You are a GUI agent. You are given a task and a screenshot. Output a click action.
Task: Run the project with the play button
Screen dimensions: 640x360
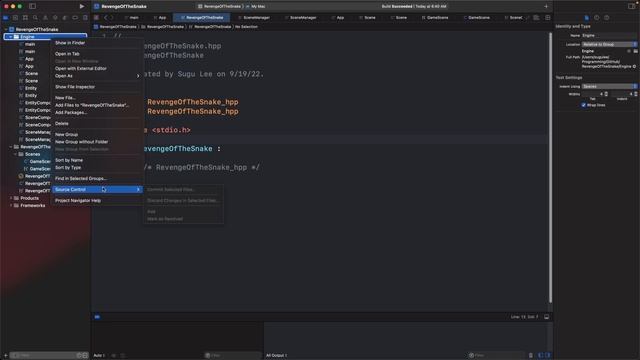point(82,6)
